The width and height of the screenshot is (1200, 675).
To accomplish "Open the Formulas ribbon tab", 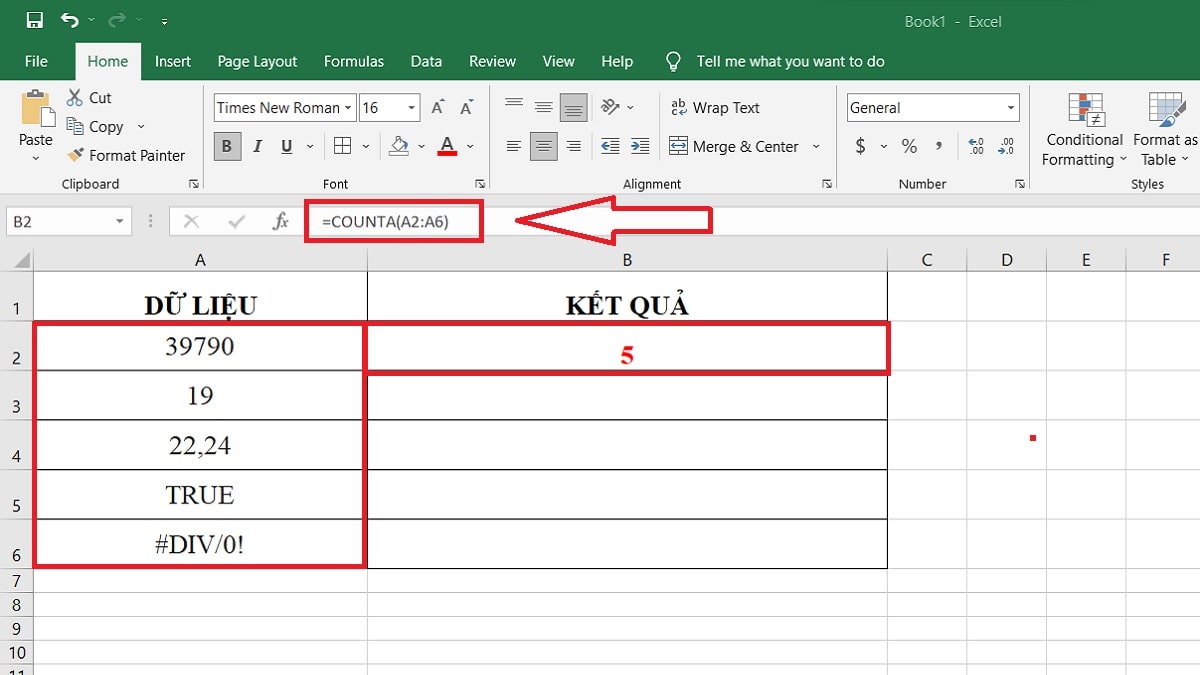I will tap(353, 61).
